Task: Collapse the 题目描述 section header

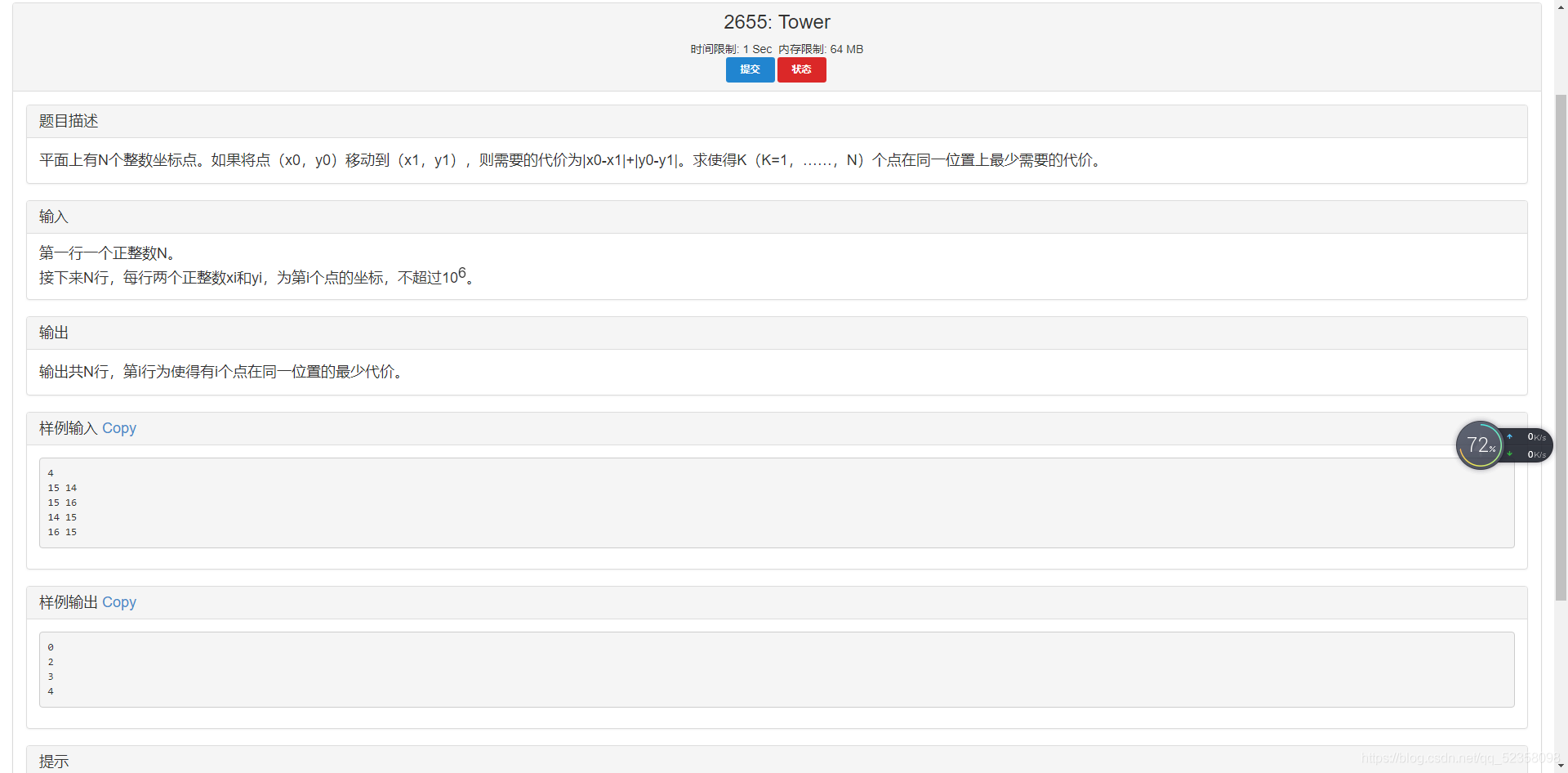Action: tap(68, 120)
